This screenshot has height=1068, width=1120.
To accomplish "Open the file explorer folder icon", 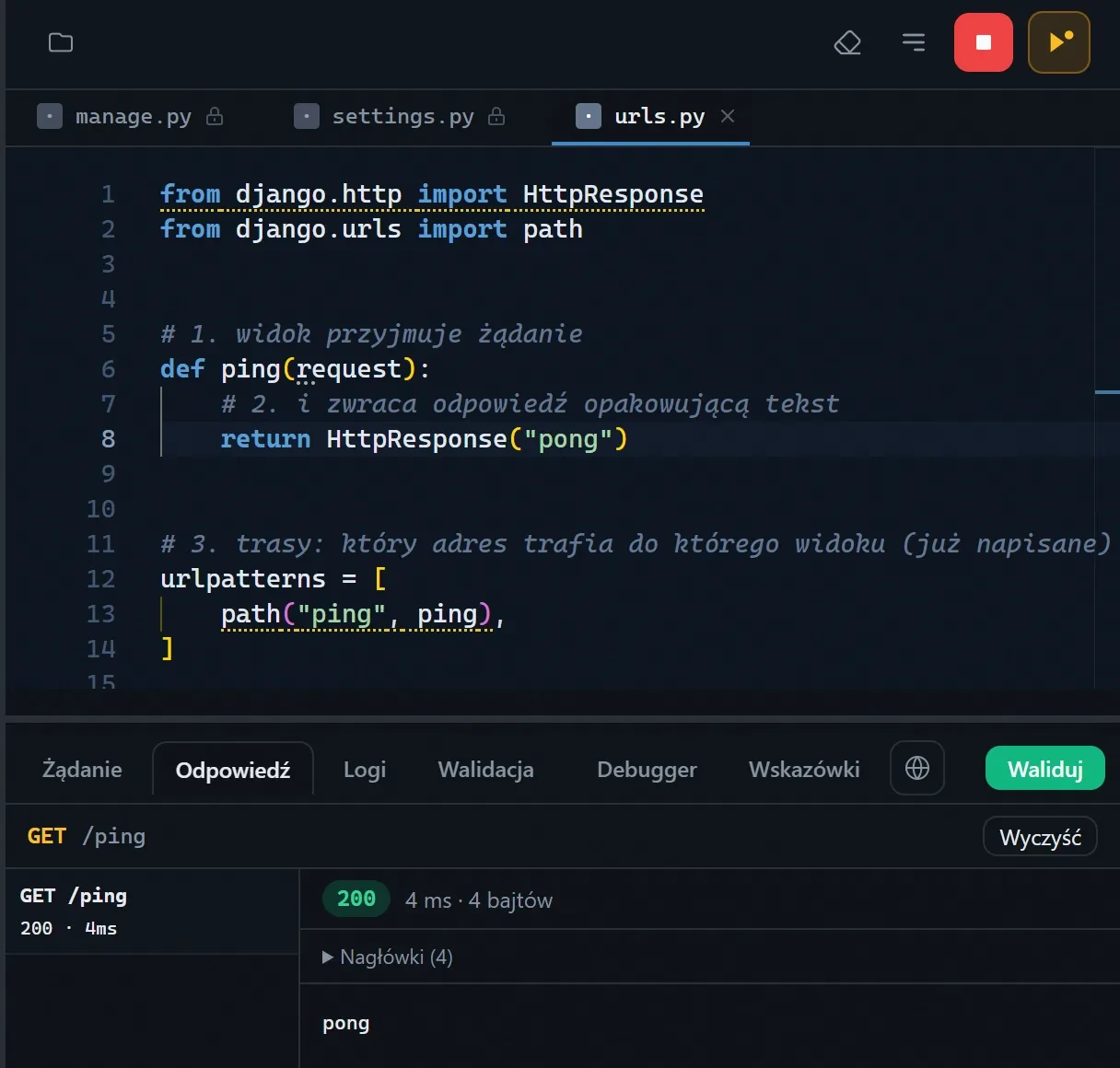I will pos(61,42).
